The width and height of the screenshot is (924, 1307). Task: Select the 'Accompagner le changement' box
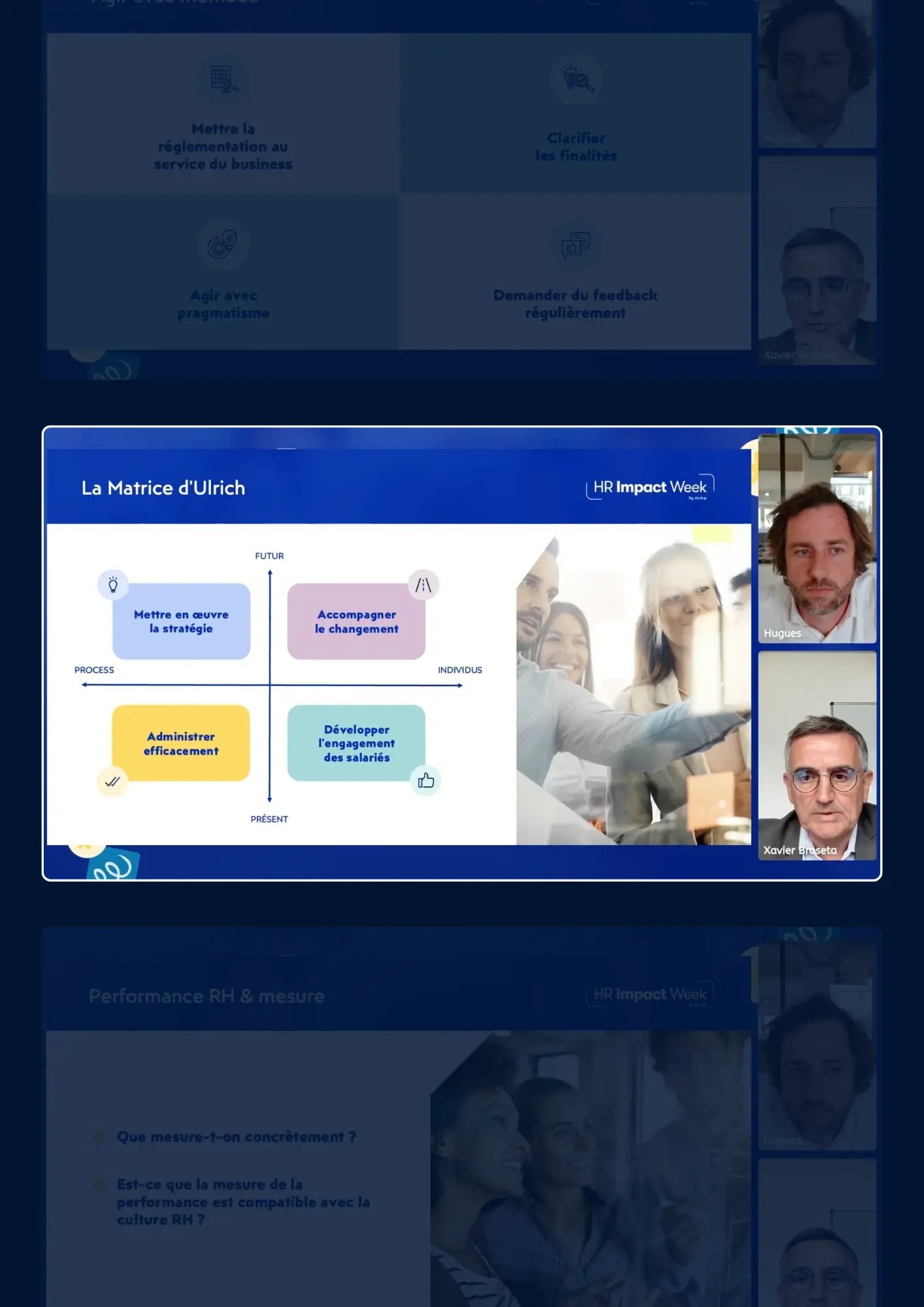click(x=356, y=621)
